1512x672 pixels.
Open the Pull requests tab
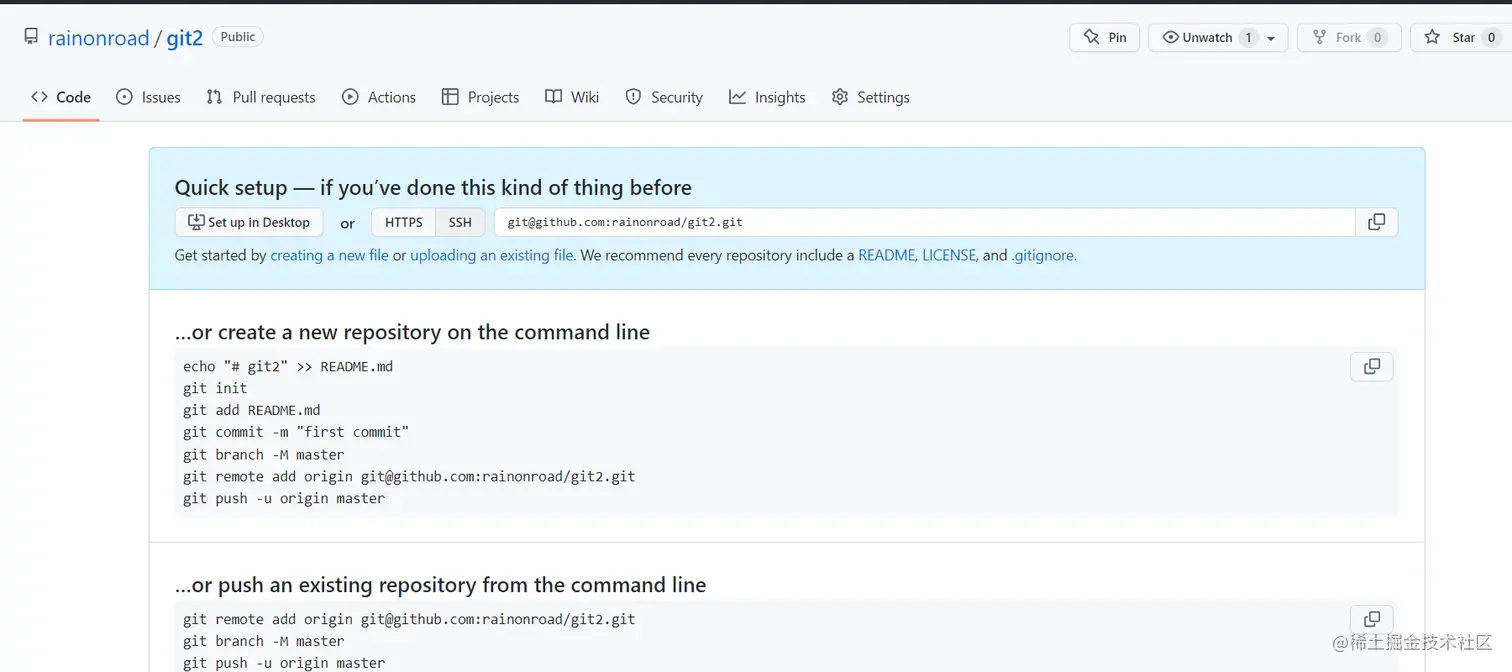click(260, 97)
